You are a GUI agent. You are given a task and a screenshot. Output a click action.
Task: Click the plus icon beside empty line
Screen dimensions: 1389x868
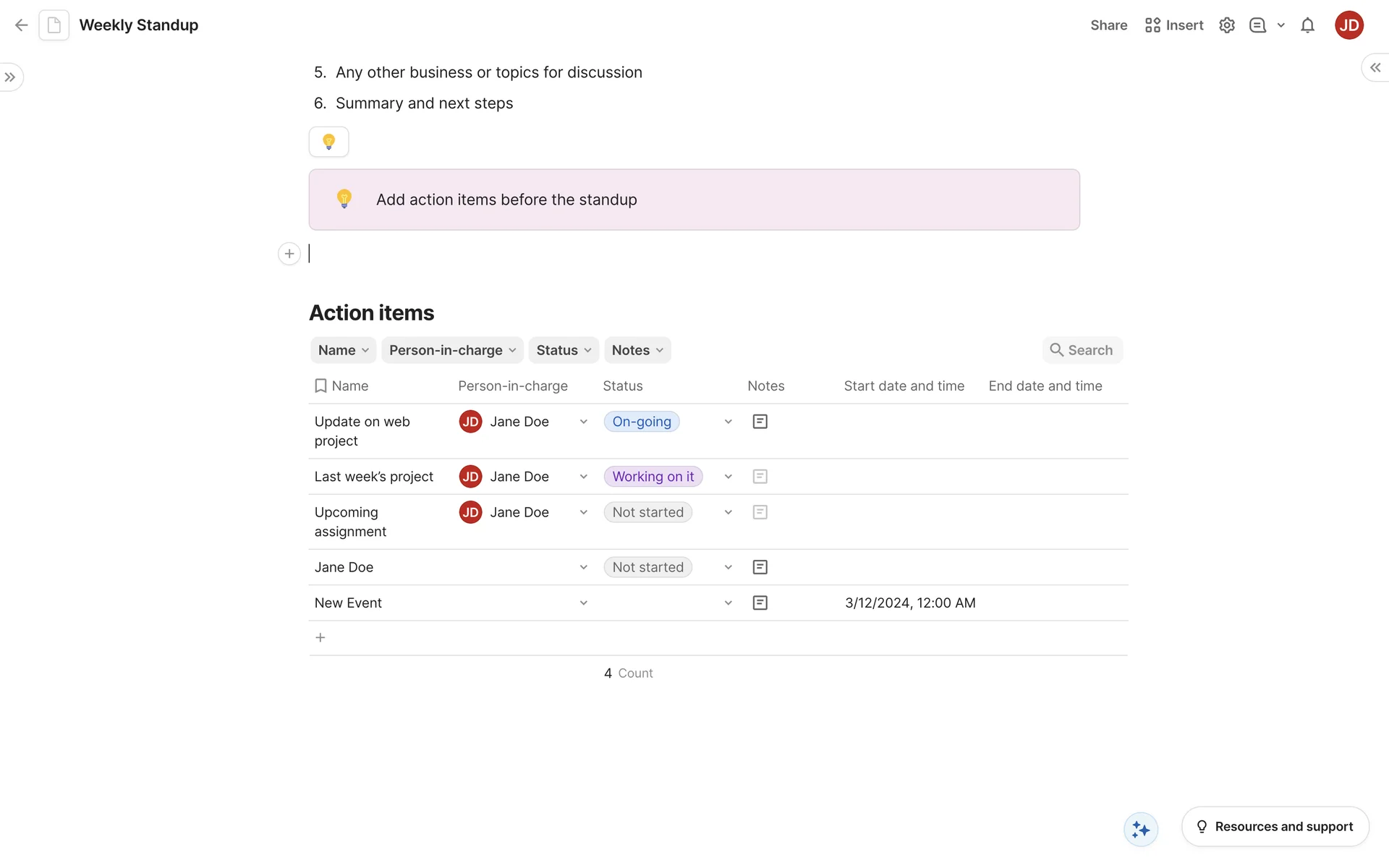click(x=289, y=254)
